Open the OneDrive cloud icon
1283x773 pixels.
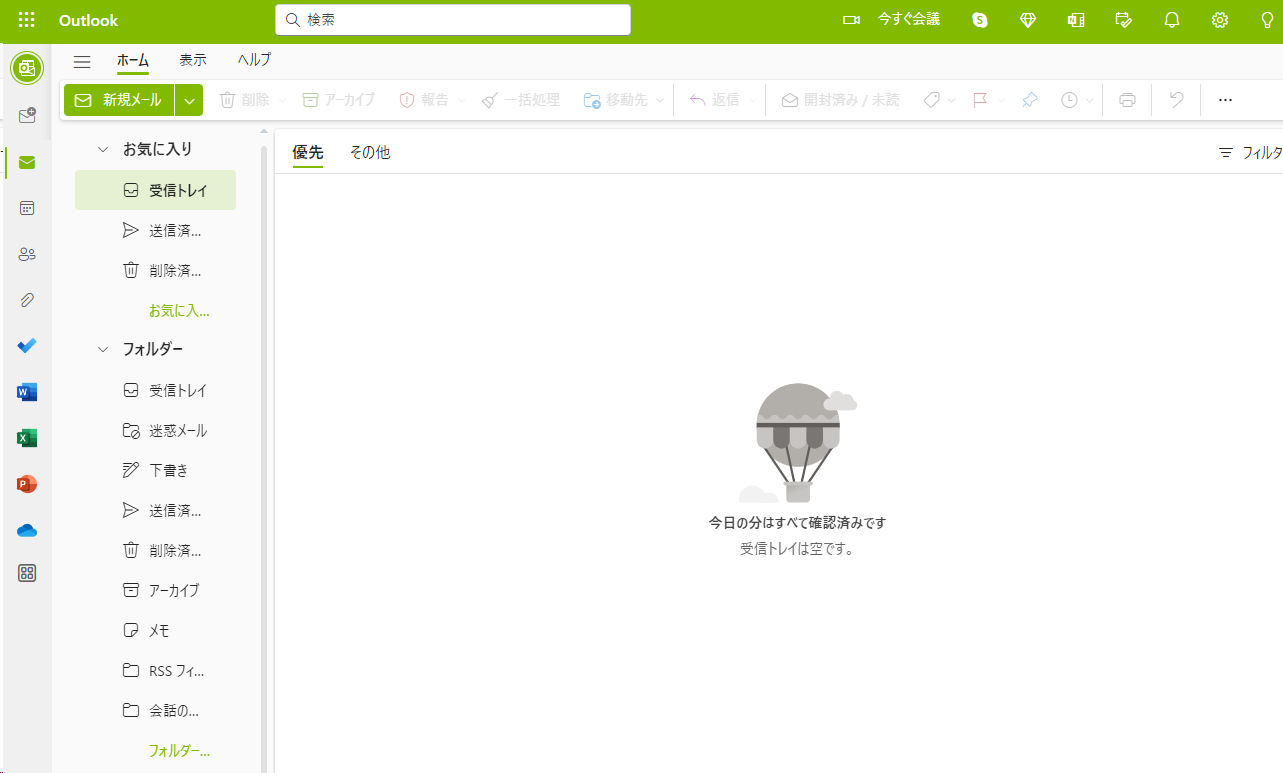27,530
